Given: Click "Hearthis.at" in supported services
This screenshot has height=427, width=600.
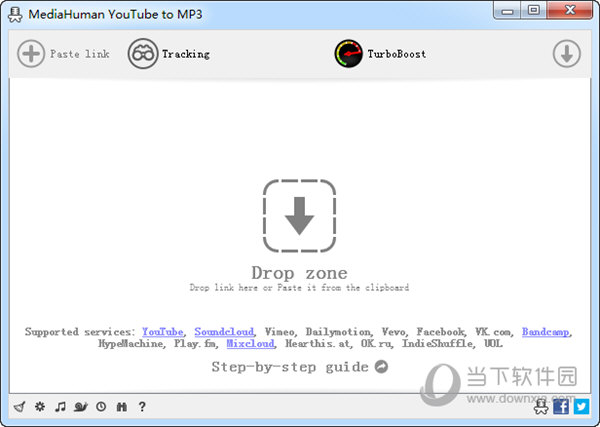Looking at the screenshot, I should 318,343.
